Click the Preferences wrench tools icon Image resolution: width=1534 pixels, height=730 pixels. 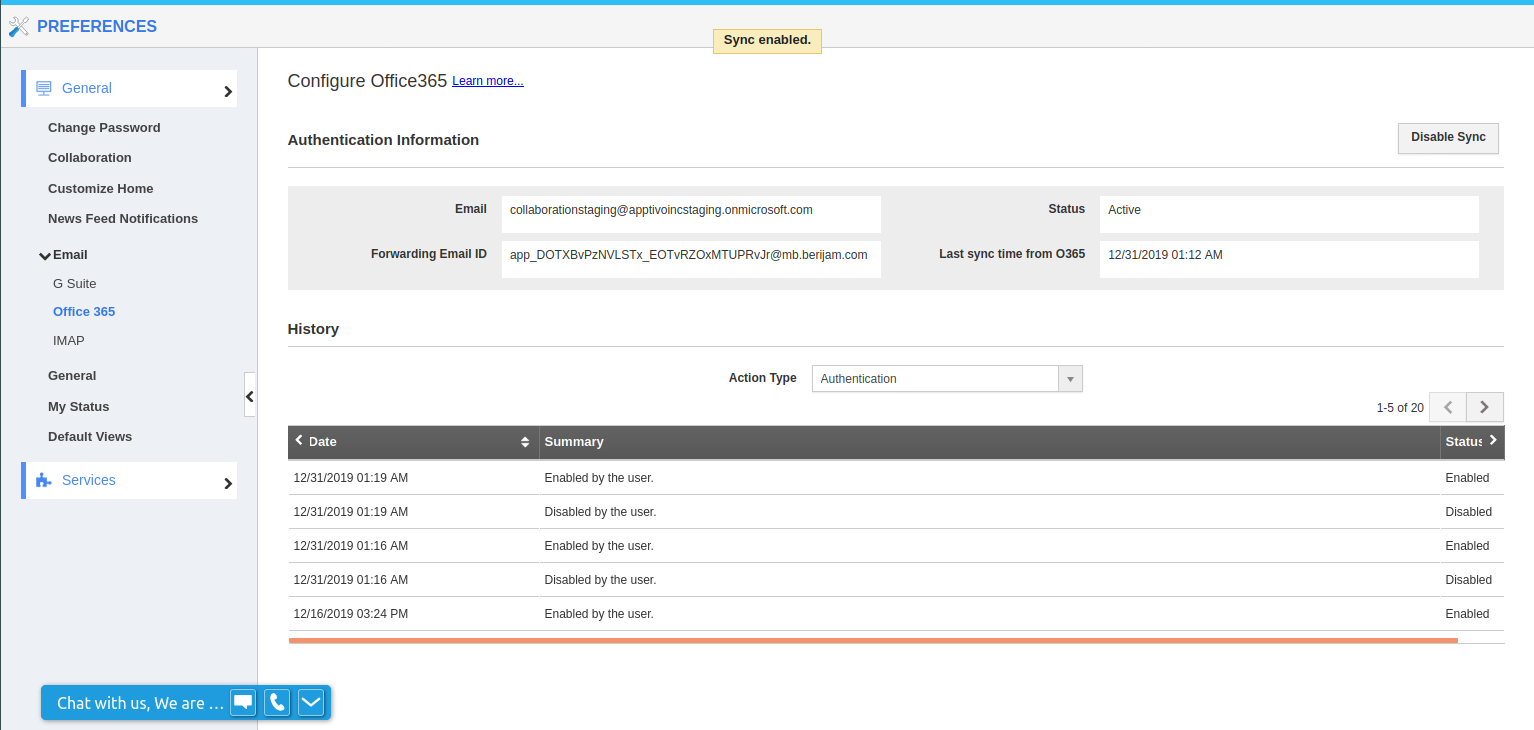(18, 27)
